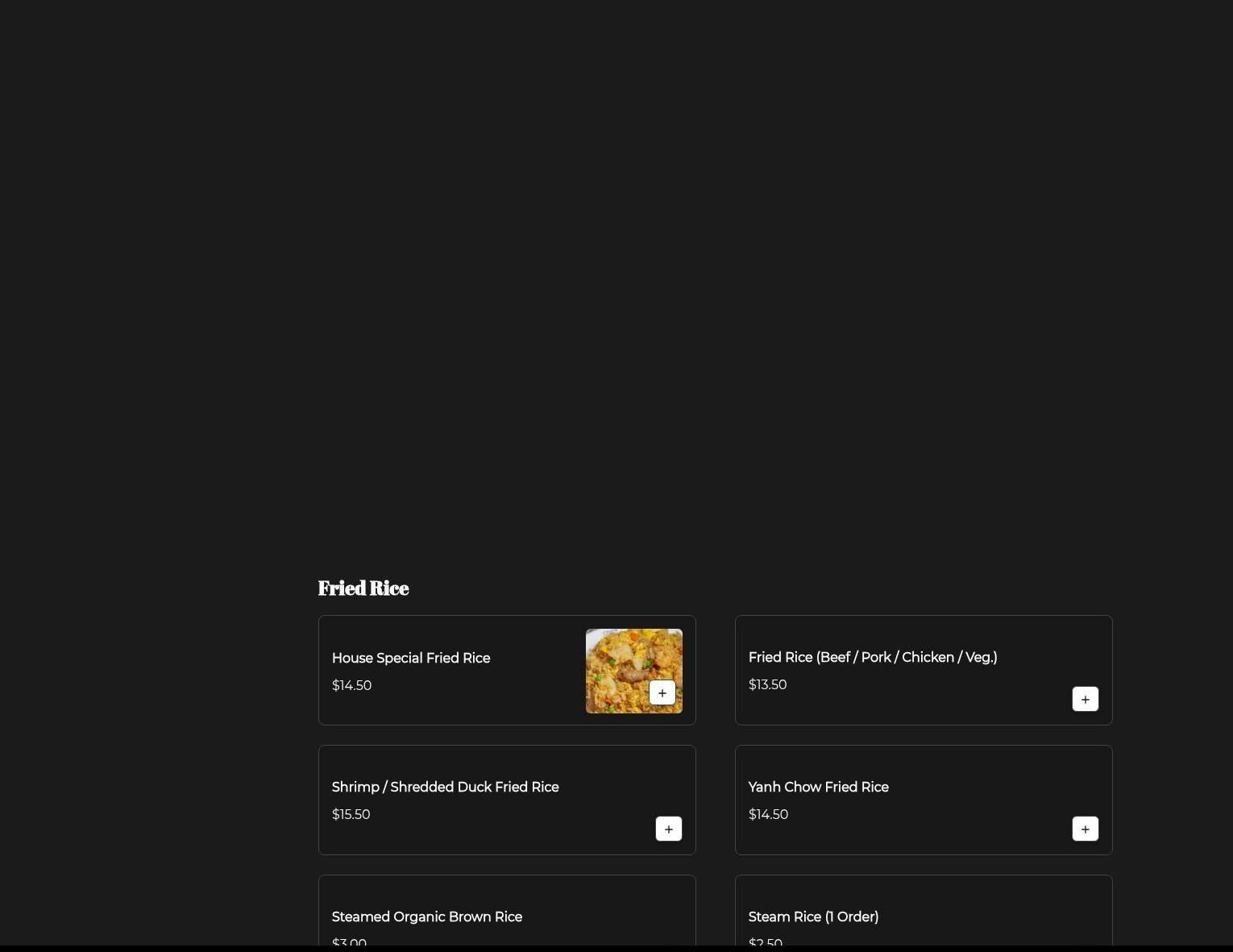Screen dimensions: 1233x952
Task: Select the Steam Rice (1 Order) item
Action: (813, 917)
